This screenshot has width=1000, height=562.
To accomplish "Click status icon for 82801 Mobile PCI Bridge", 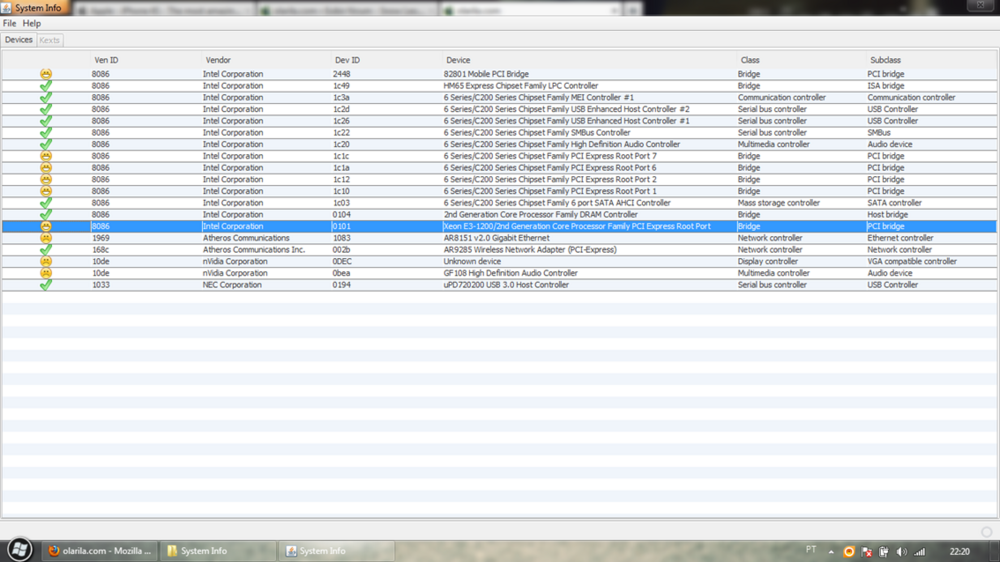I will click(46, 74).
